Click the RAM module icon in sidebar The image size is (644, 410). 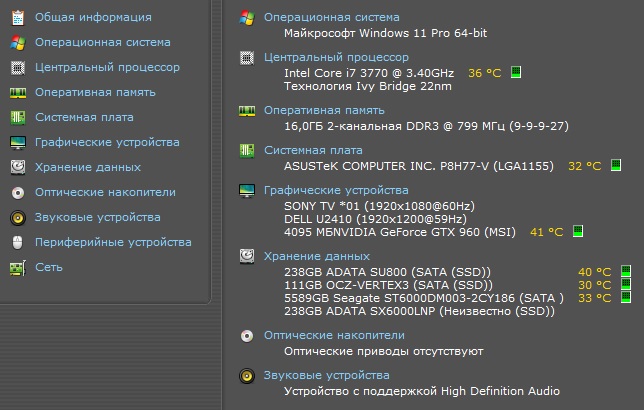coord(18,93)
